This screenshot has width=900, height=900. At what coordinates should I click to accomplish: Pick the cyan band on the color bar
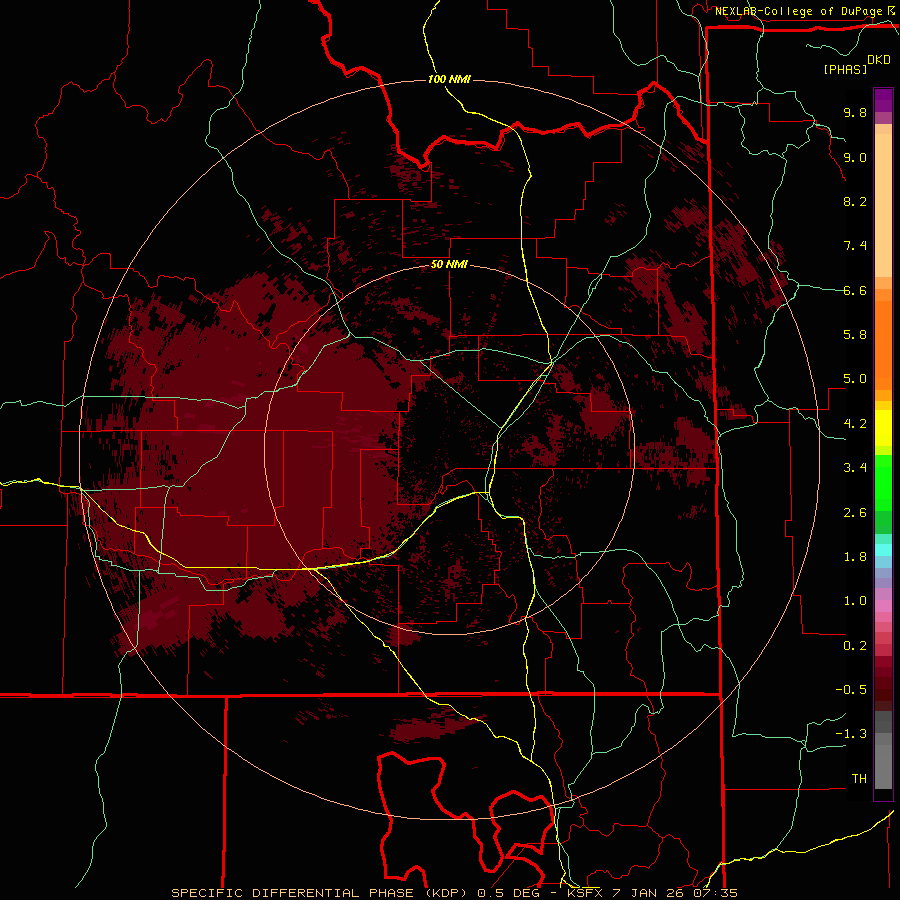coord(883,549)
